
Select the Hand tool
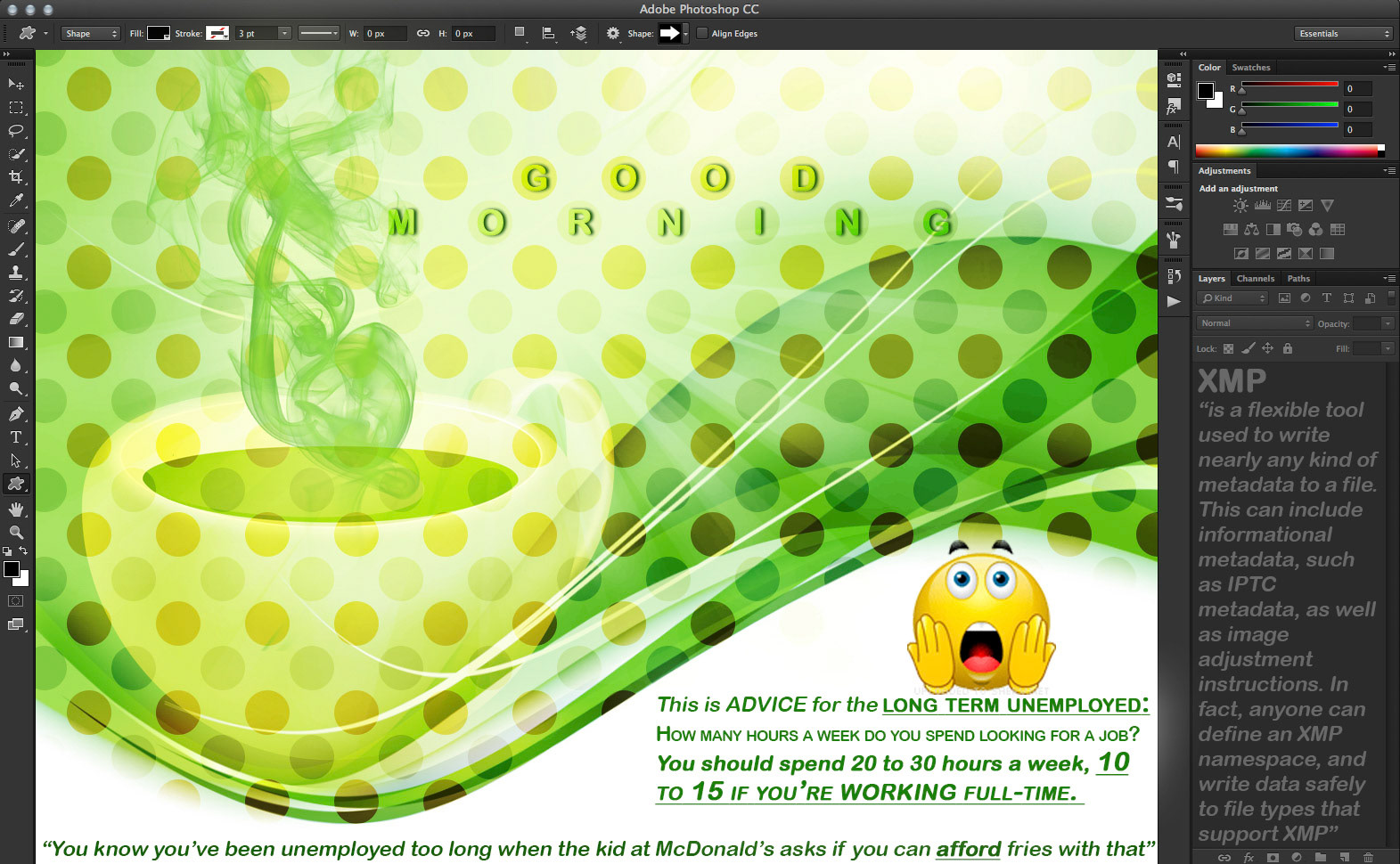16,509
